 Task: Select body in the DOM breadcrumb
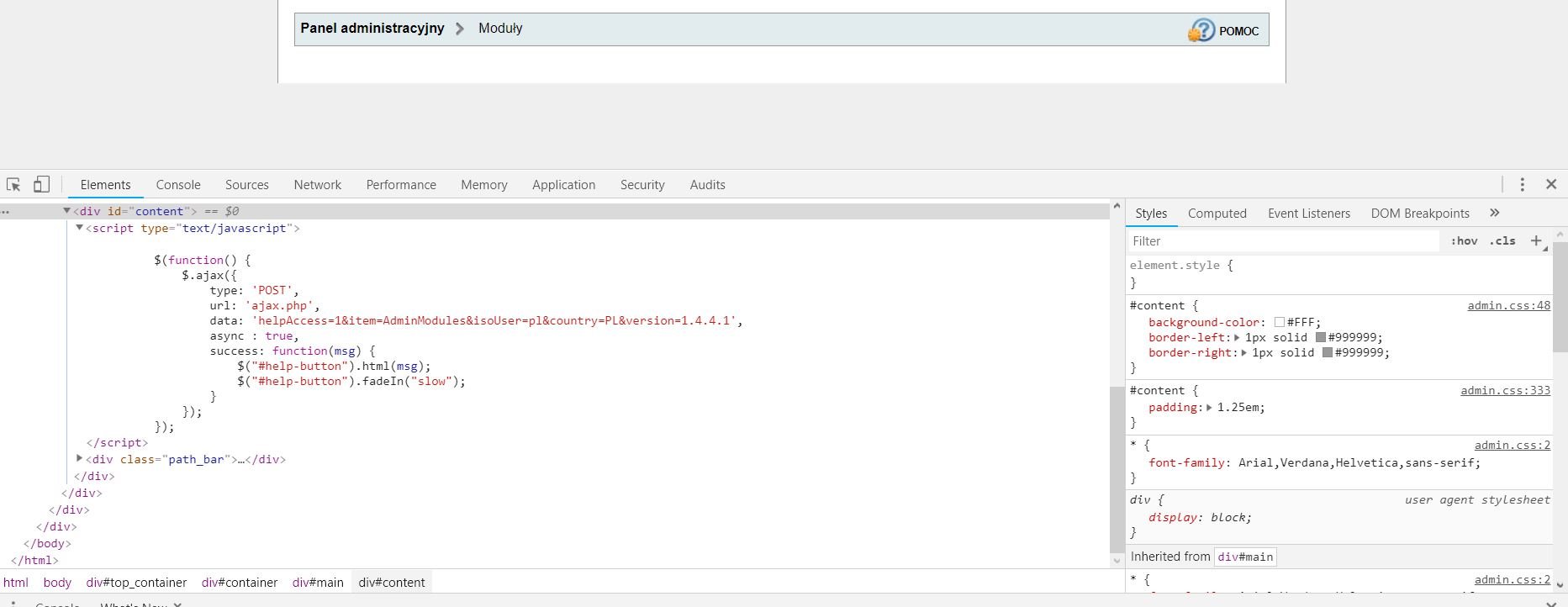click(x=57, y=583)
